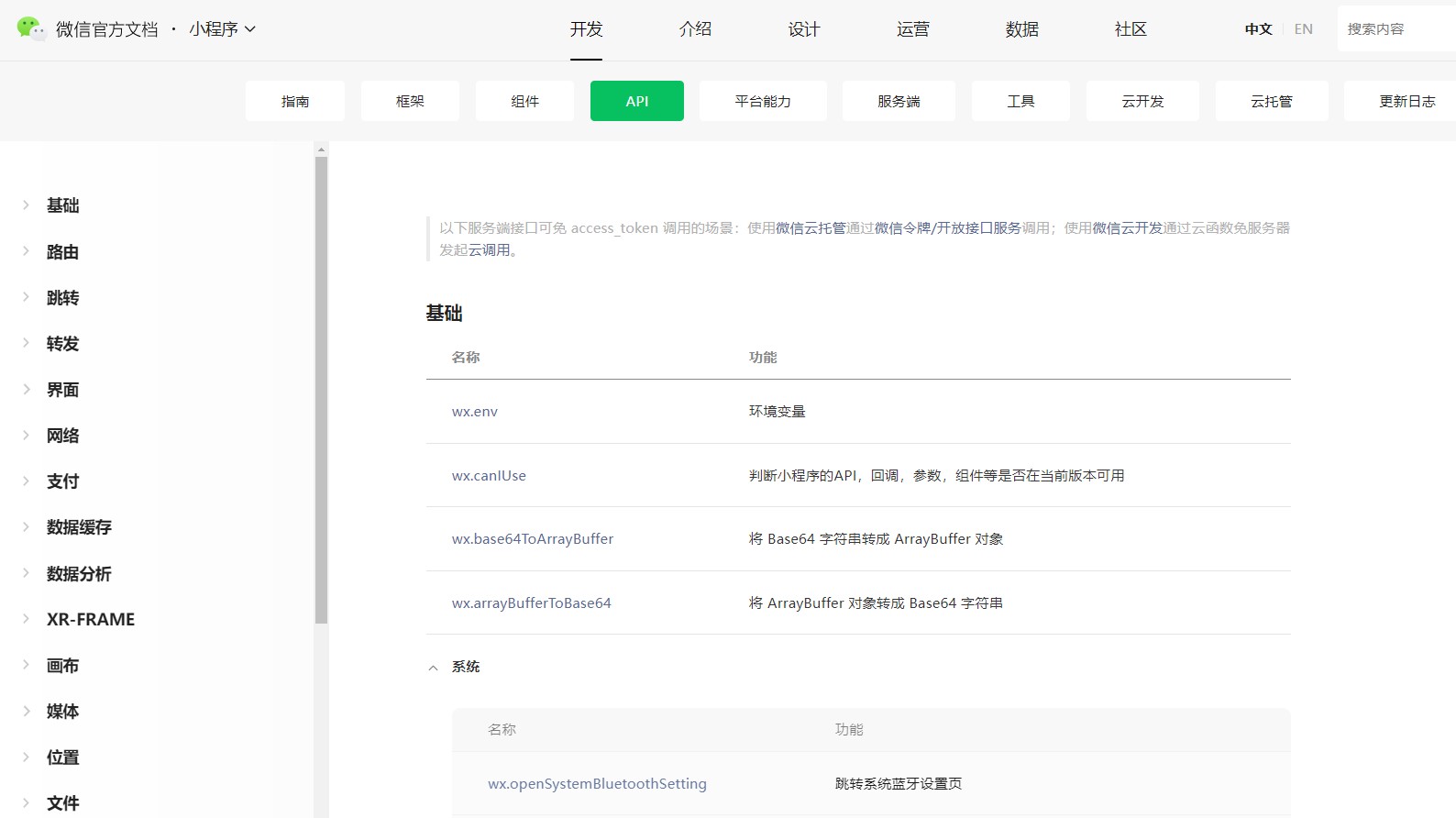Open the 平台能力 section button
Image resolution: width=1456 pixels, height=818 pixels.
pyautogui.click(x=763, y=101)
